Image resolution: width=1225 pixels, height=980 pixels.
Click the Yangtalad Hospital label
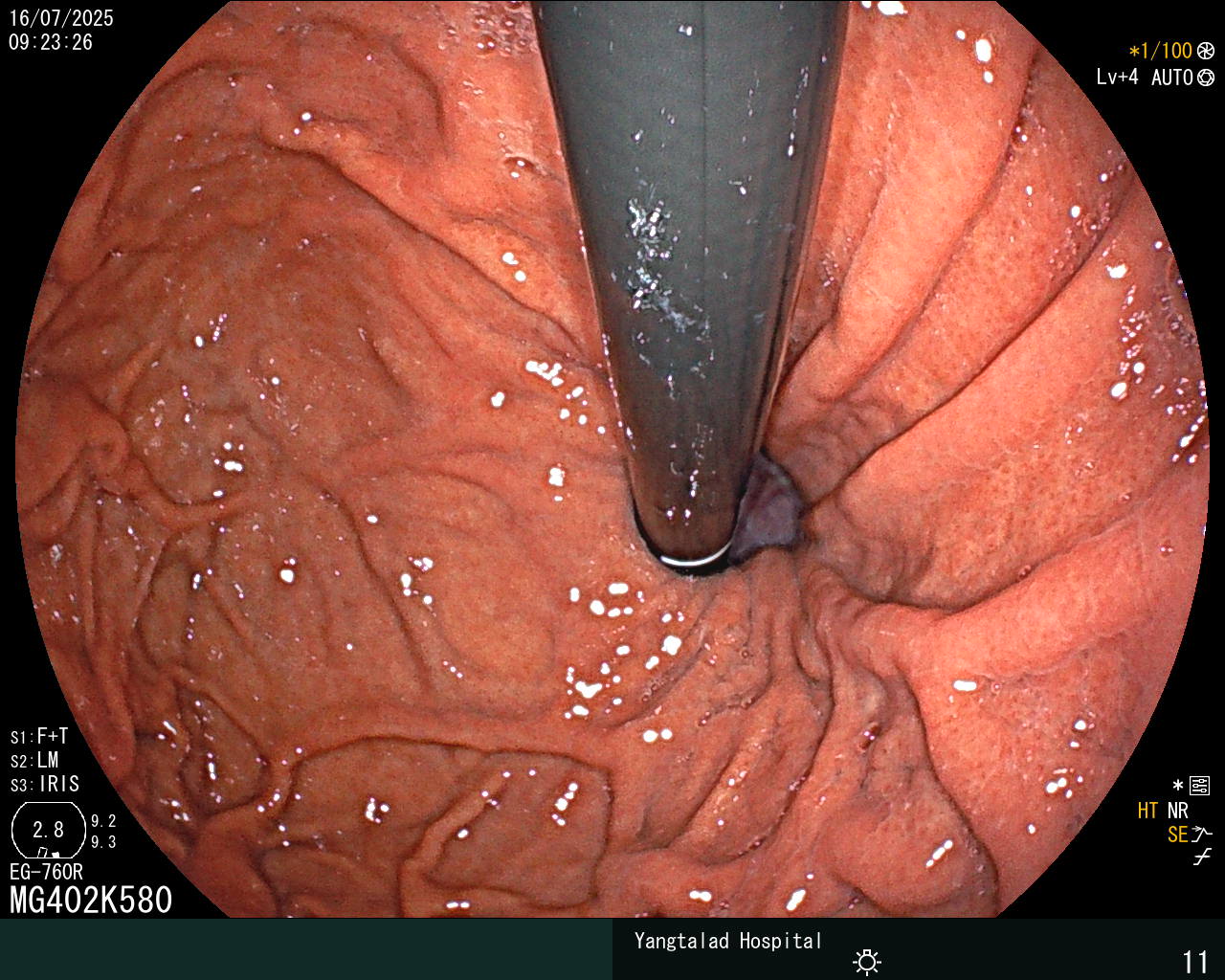(x=728, y=941)
